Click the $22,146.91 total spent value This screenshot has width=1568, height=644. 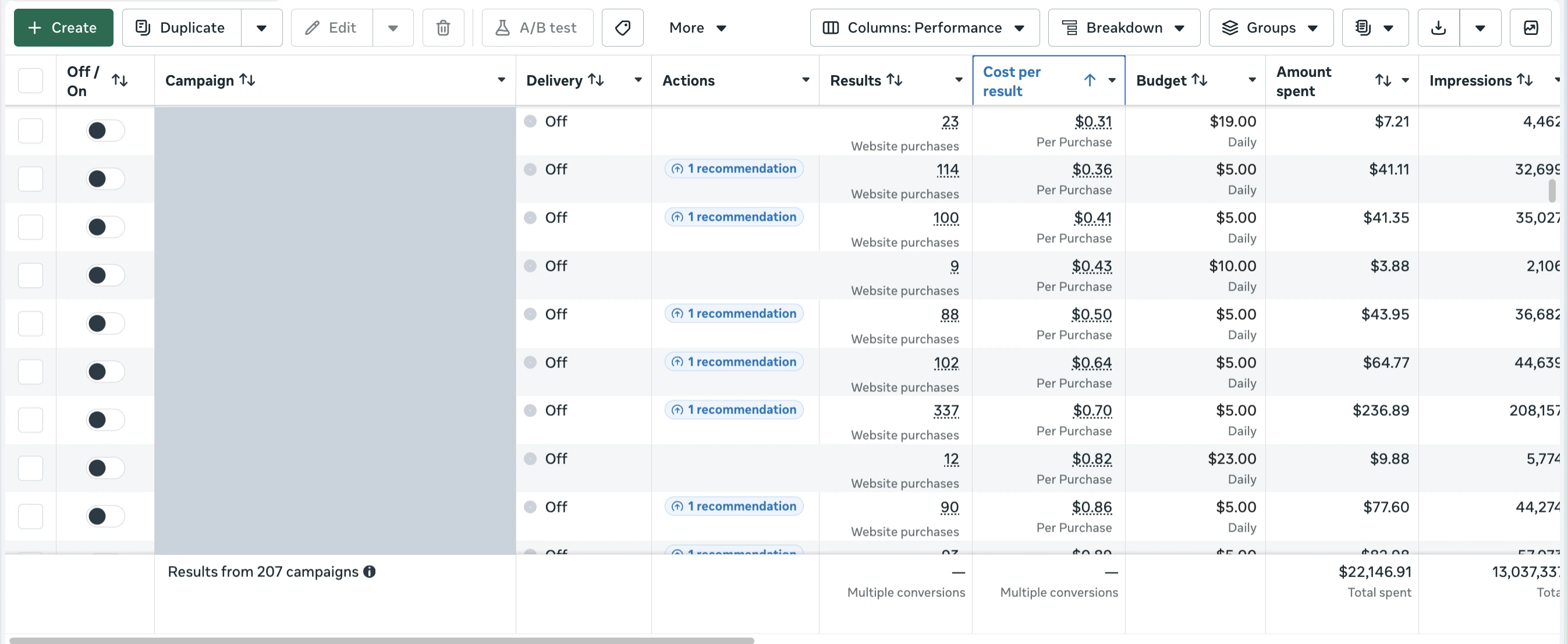point(1374,572)
